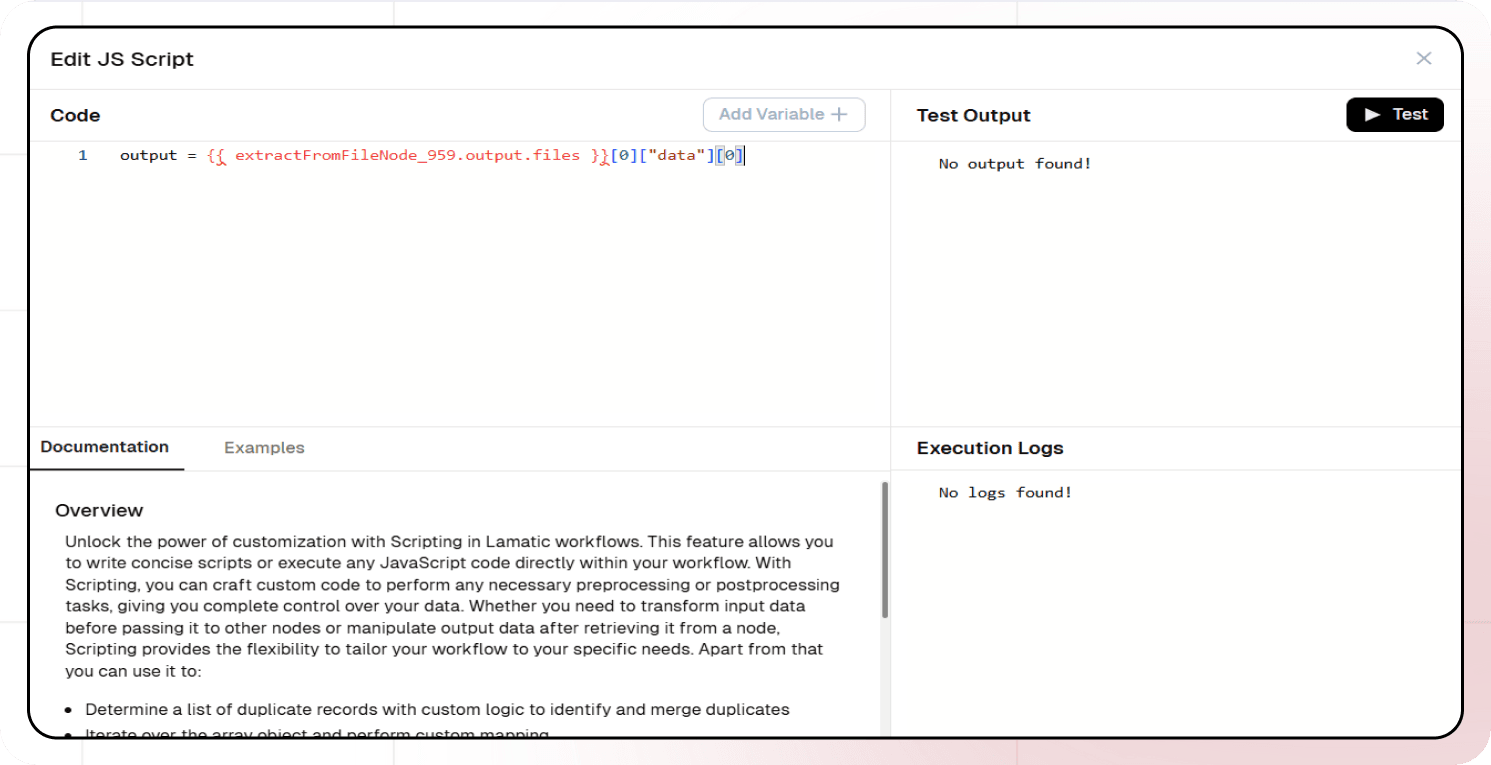Click empty area of the code editor

[450, 300]
